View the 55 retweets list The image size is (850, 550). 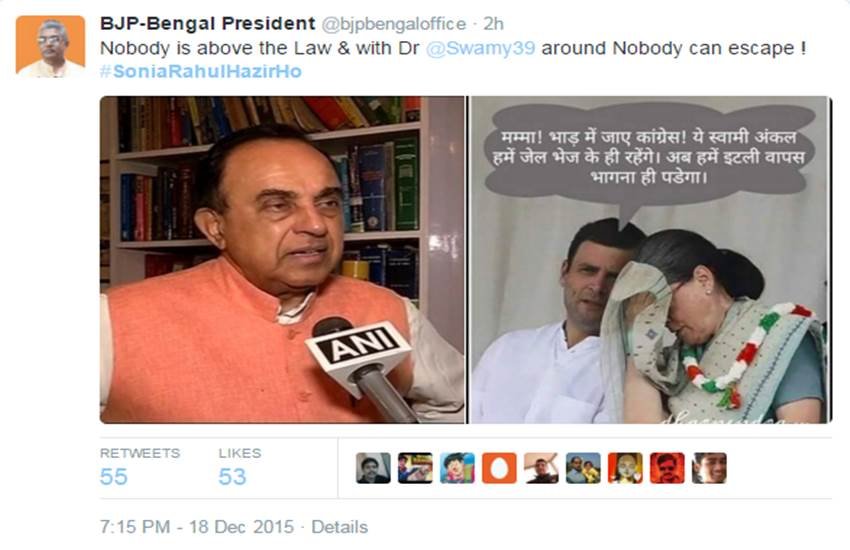coord(139,468)
